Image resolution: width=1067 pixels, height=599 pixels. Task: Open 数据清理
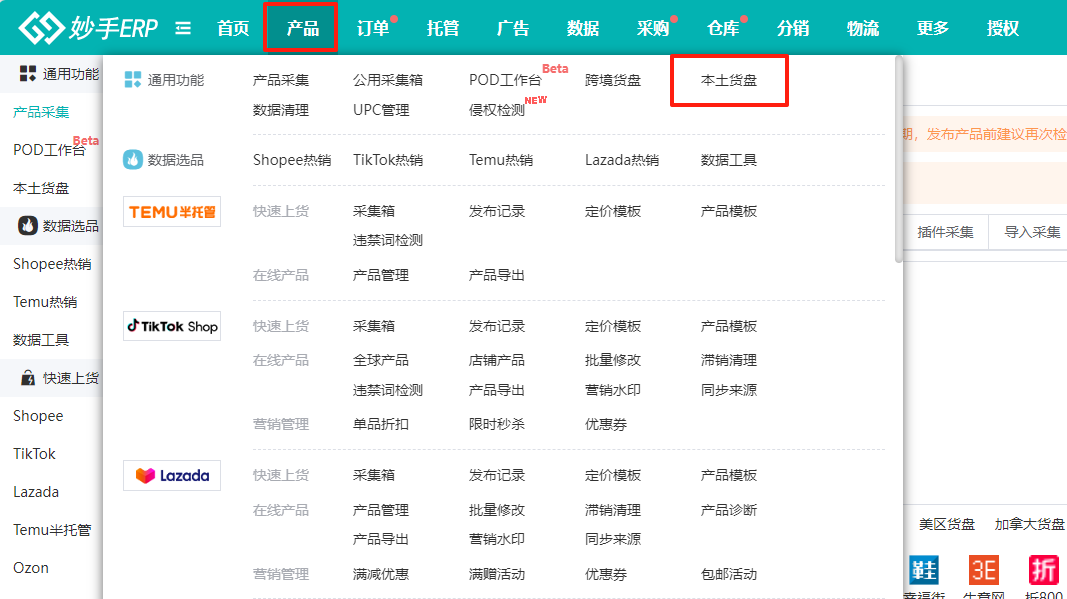point(281,110)
